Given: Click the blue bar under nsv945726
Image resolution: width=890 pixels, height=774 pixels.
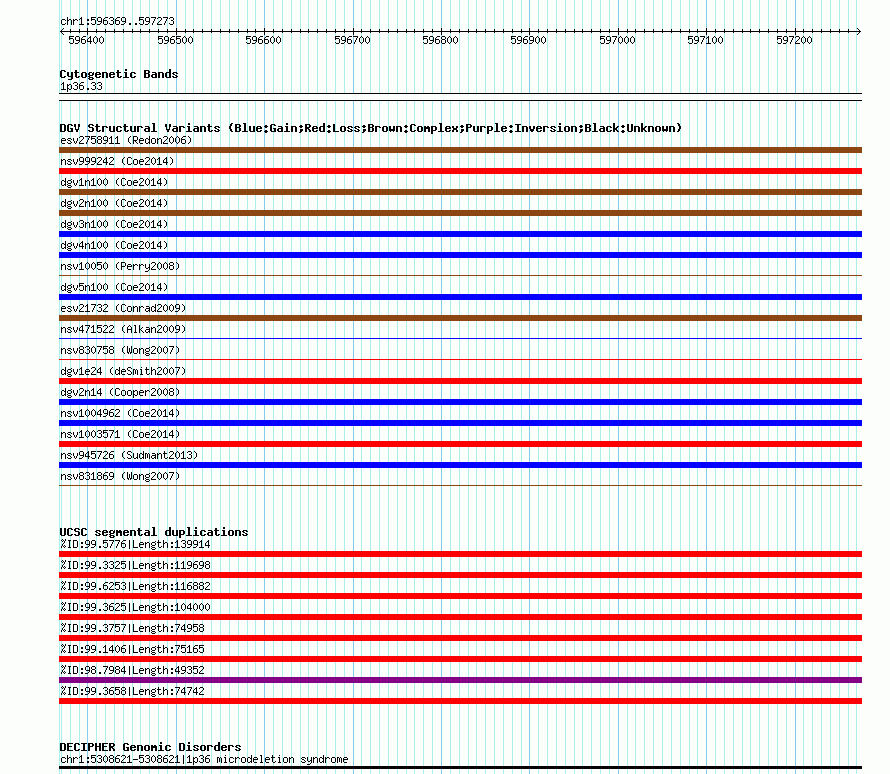Looking at the screenshot, I should pyautogui.click(x=460, y=465).
